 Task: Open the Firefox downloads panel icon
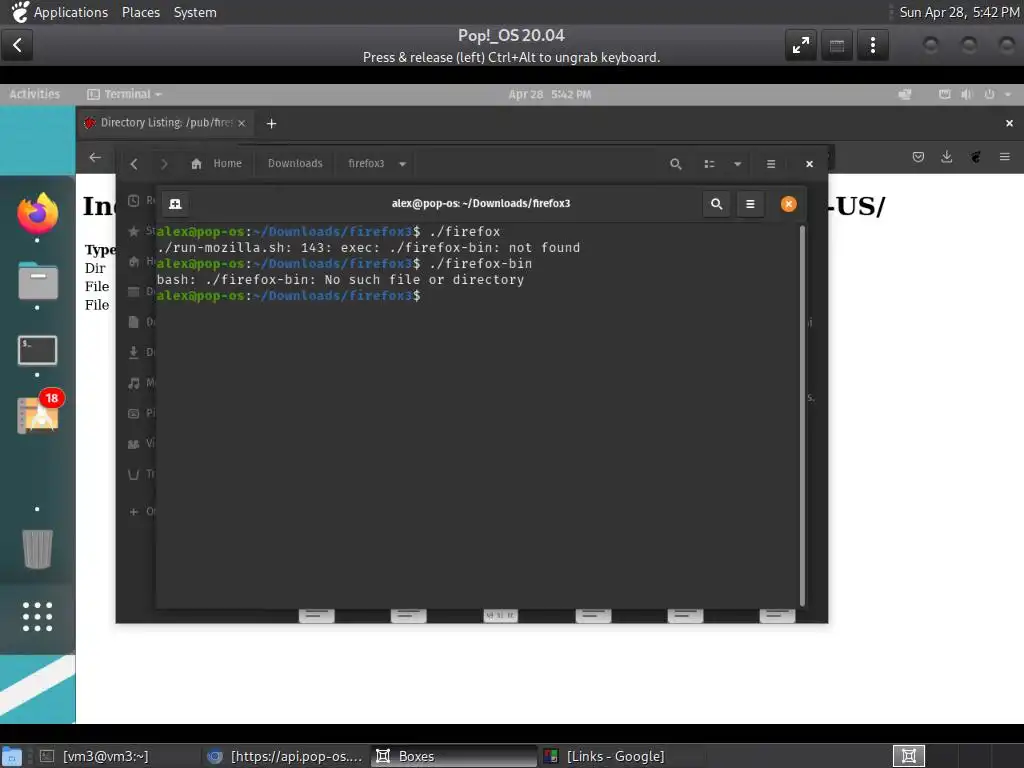point(946,157)
